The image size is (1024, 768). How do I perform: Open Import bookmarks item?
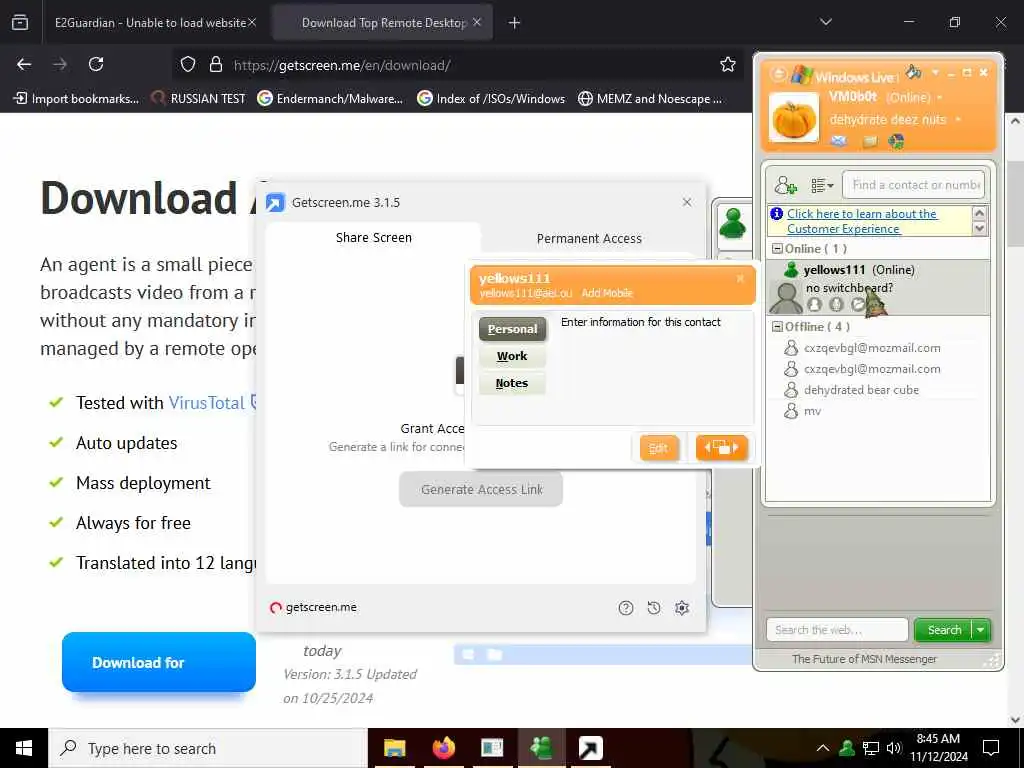(76, 99)
